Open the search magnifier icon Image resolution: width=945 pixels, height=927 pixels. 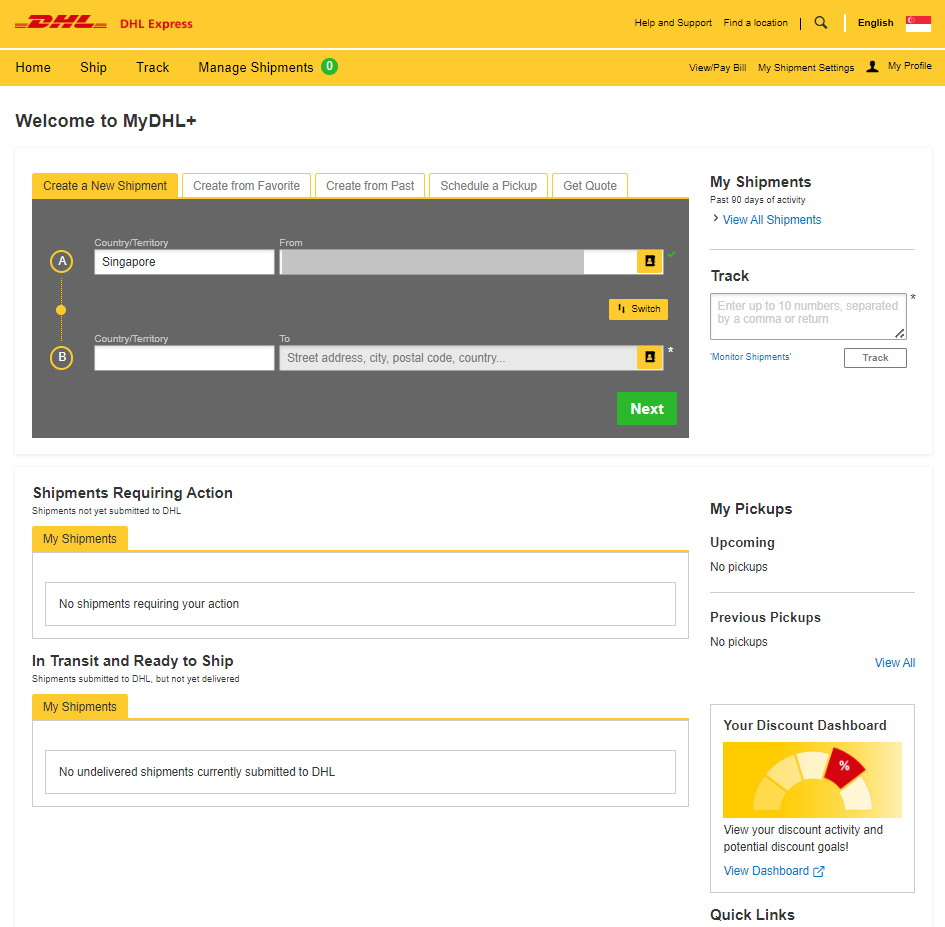[820, 23]
